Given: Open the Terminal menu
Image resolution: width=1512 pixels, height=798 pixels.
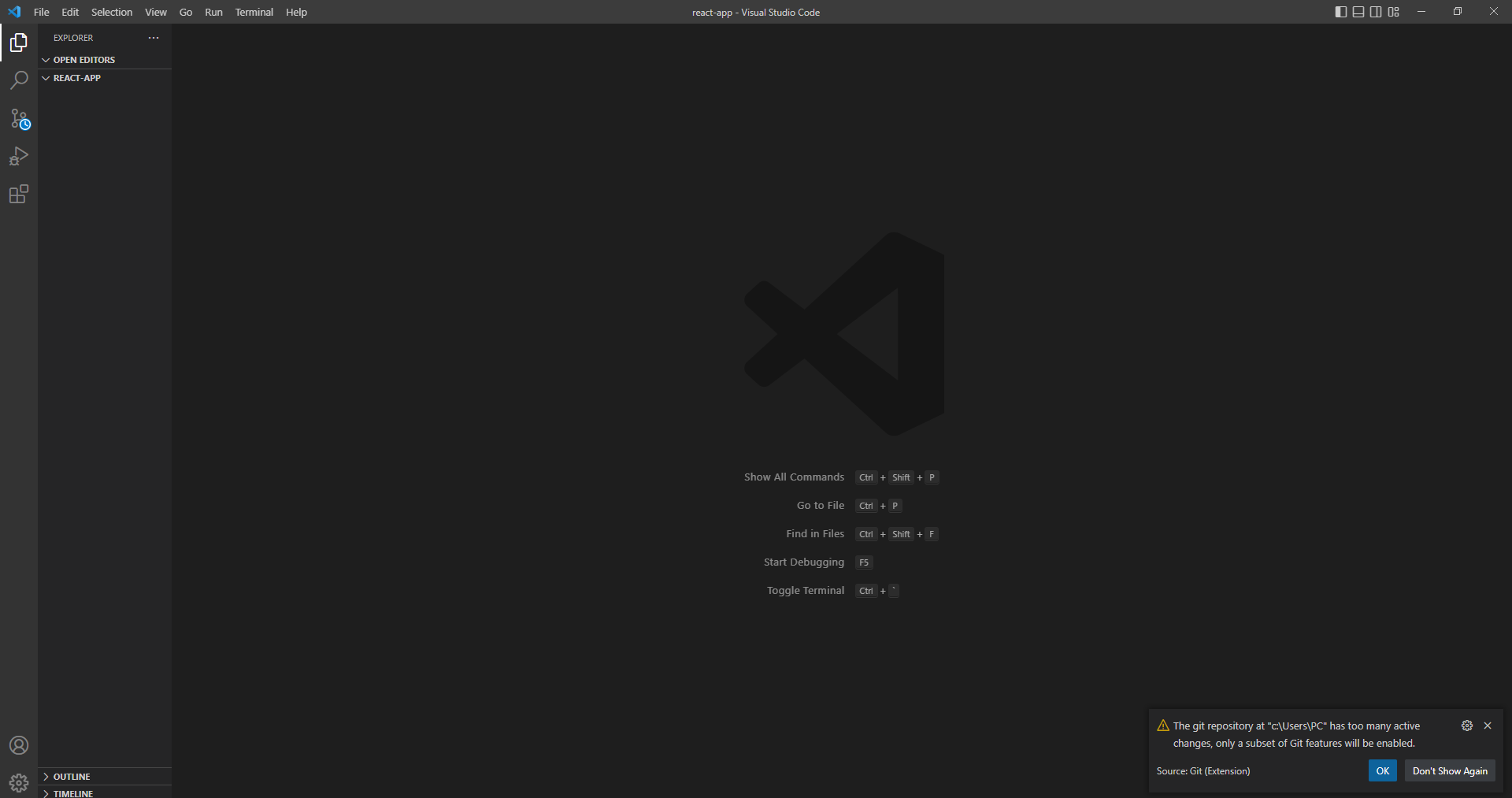Looking at the screenshot, I should [x=254, y=12].
